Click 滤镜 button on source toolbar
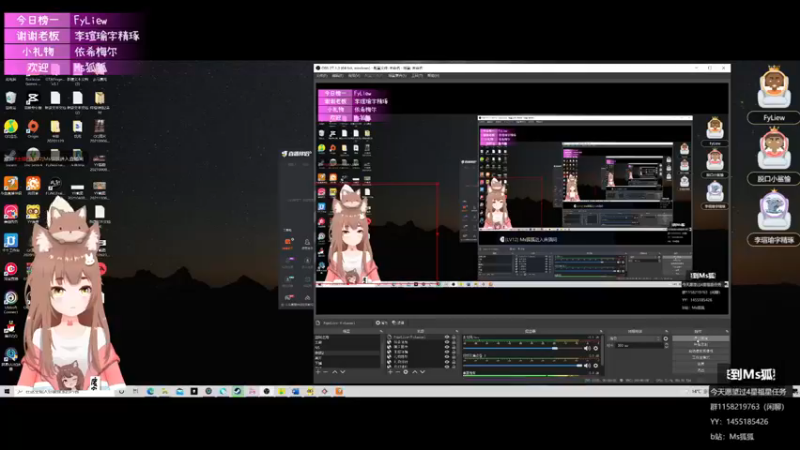 coord(398,323)
